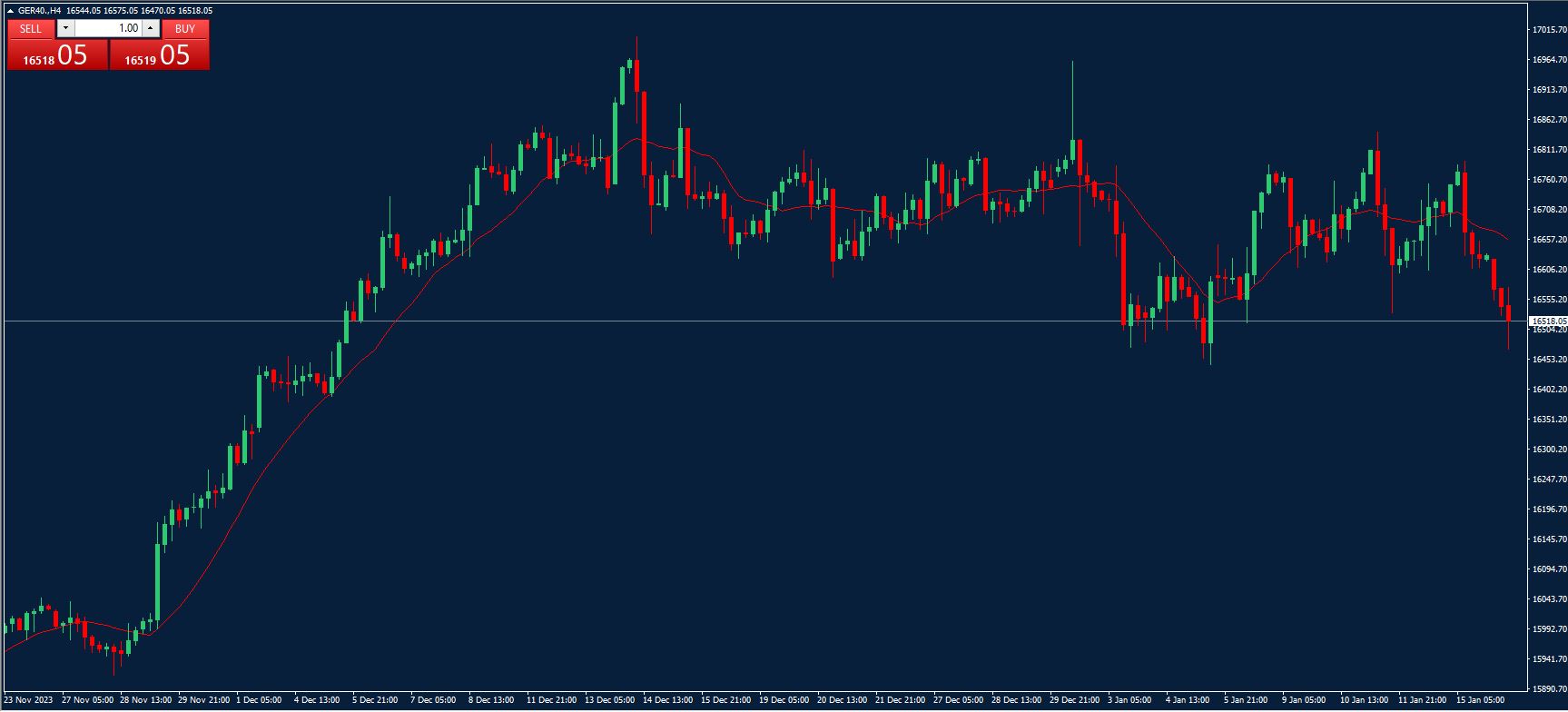Click the 1 Dec 05:00 time label
The image size is (1568, 712).
[259, 700]
